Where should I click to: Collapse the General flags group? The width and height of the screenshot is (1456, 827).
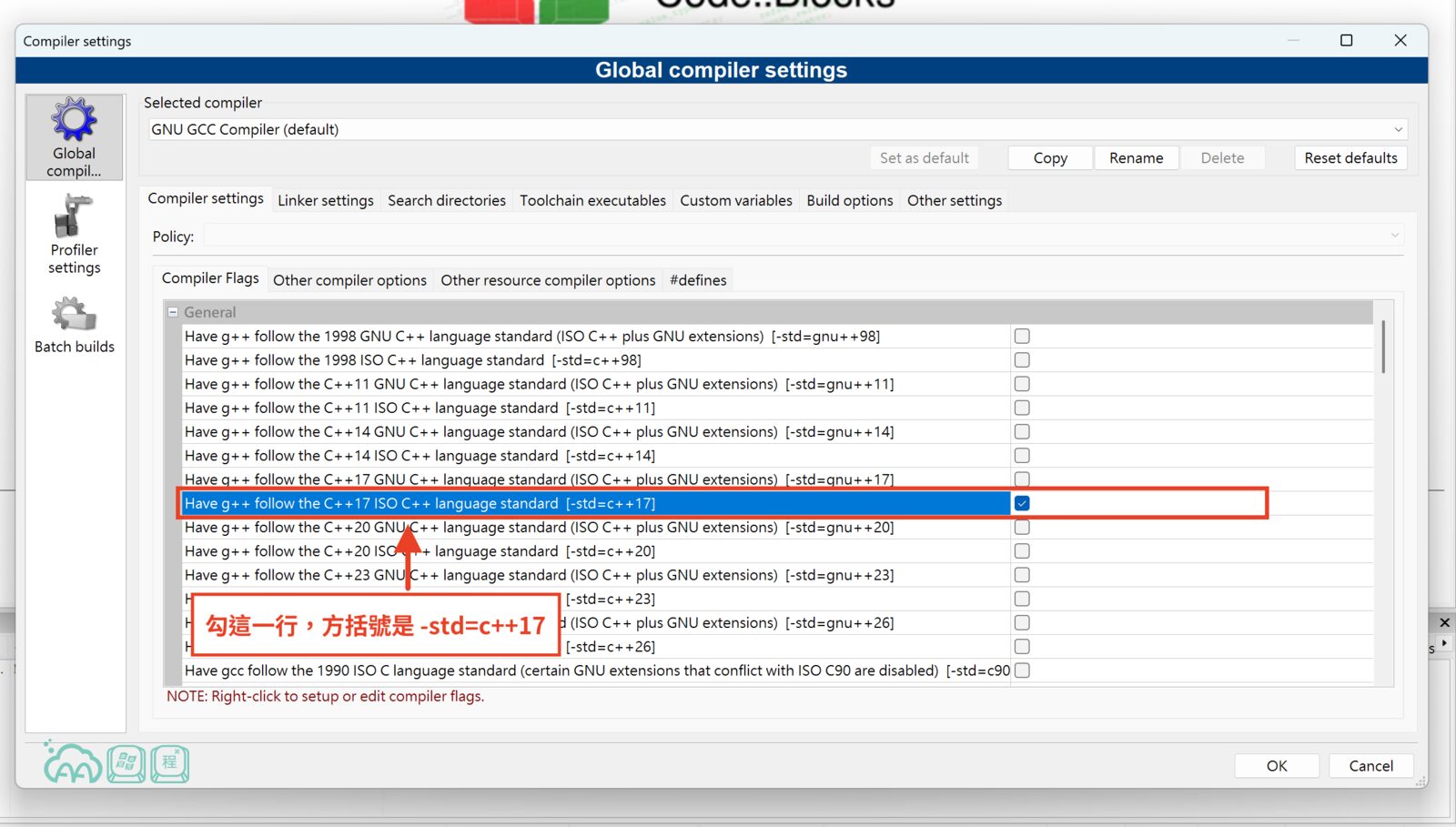coord(172,312)
